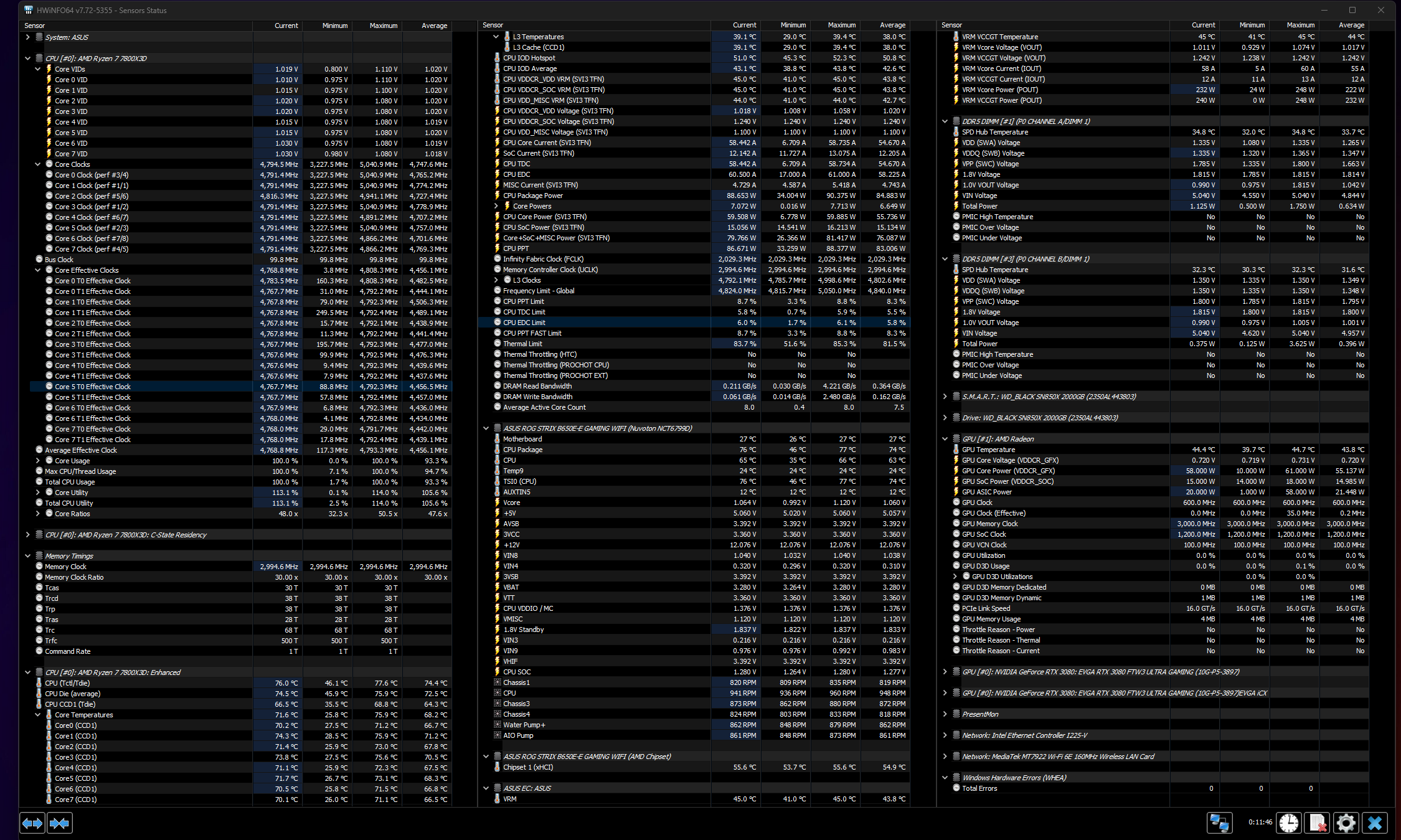Expand the PresentMon section
This screenshot has height=840, width=1401.
point(945,714)
